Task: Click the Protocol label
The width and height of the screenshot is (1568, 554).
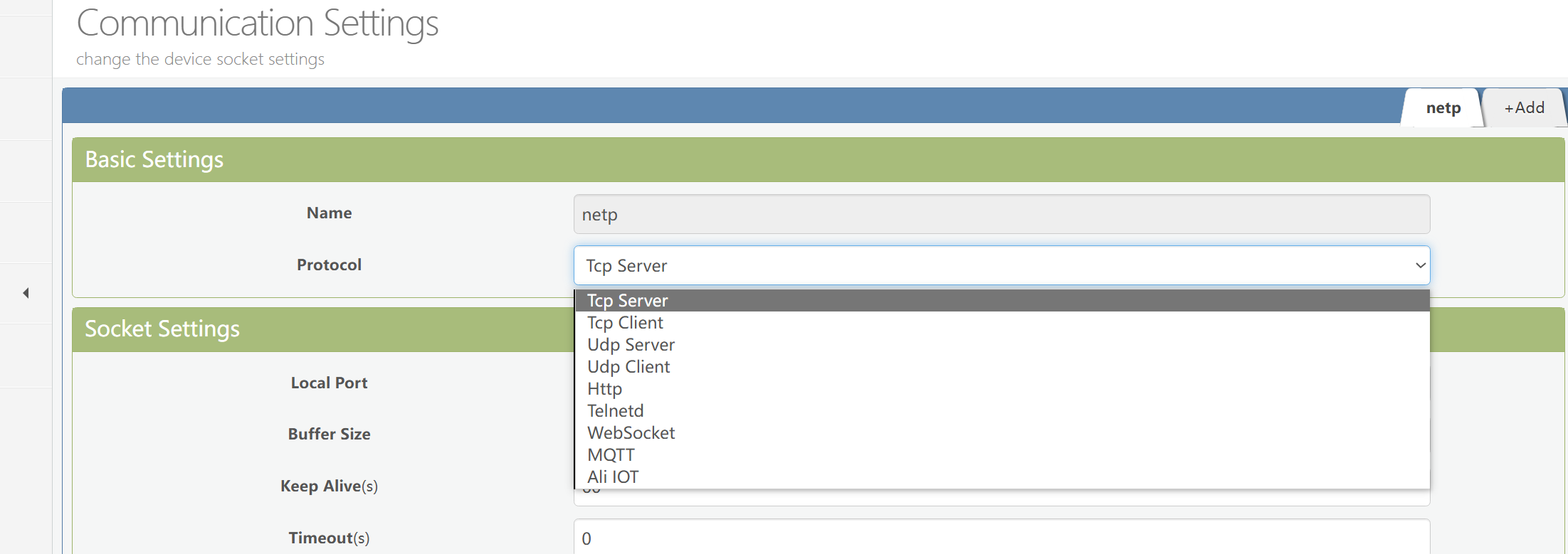Action: pyautogui.click(x=329, y=265)
